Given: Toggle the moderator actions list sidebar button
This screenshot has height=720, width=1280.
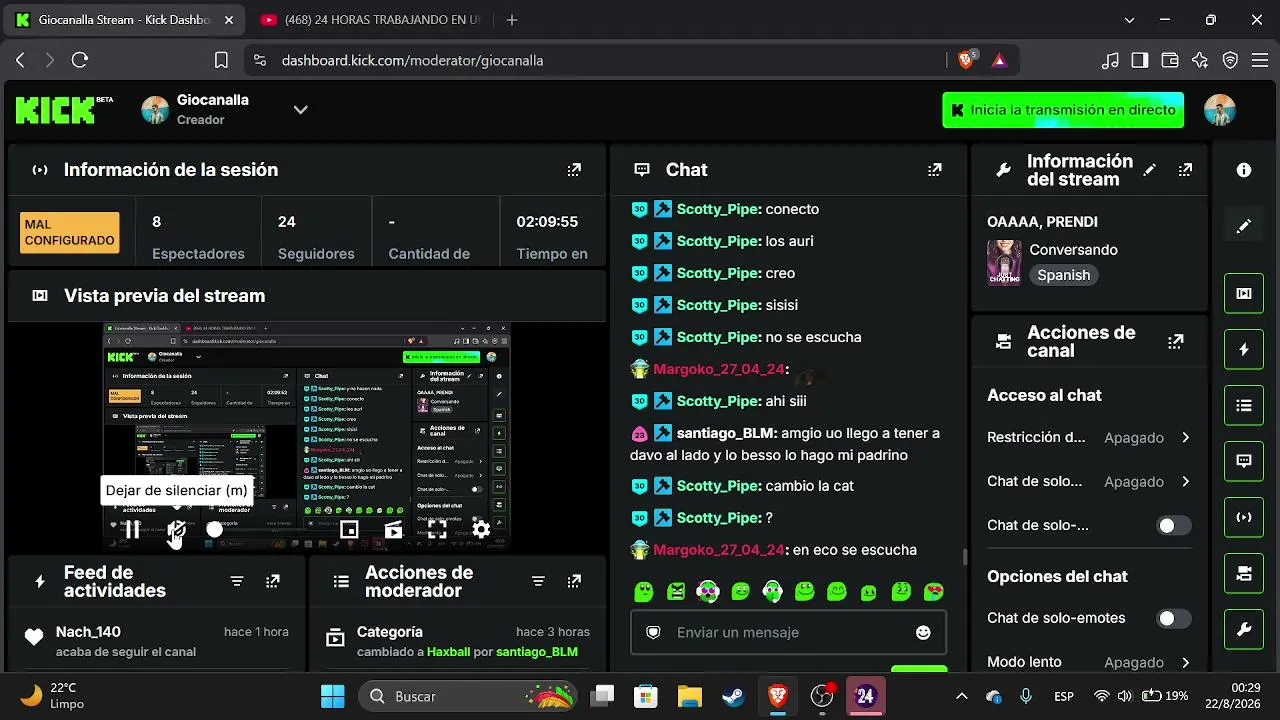Looking at the screenshot, I should pyautogui.click(x=1244, y=406).
